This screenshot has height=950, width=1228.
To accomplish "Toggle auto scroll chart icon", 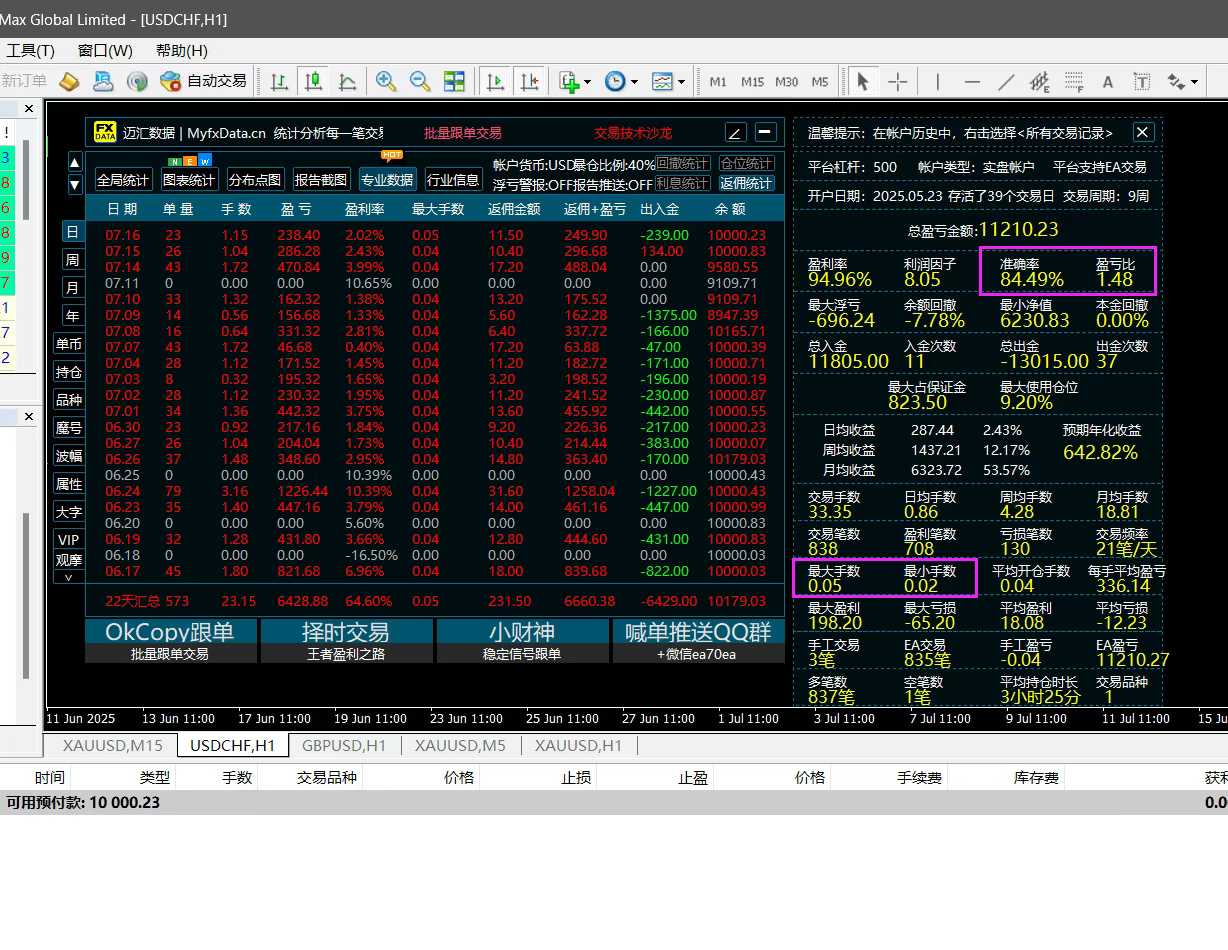I will pos(495,81).
